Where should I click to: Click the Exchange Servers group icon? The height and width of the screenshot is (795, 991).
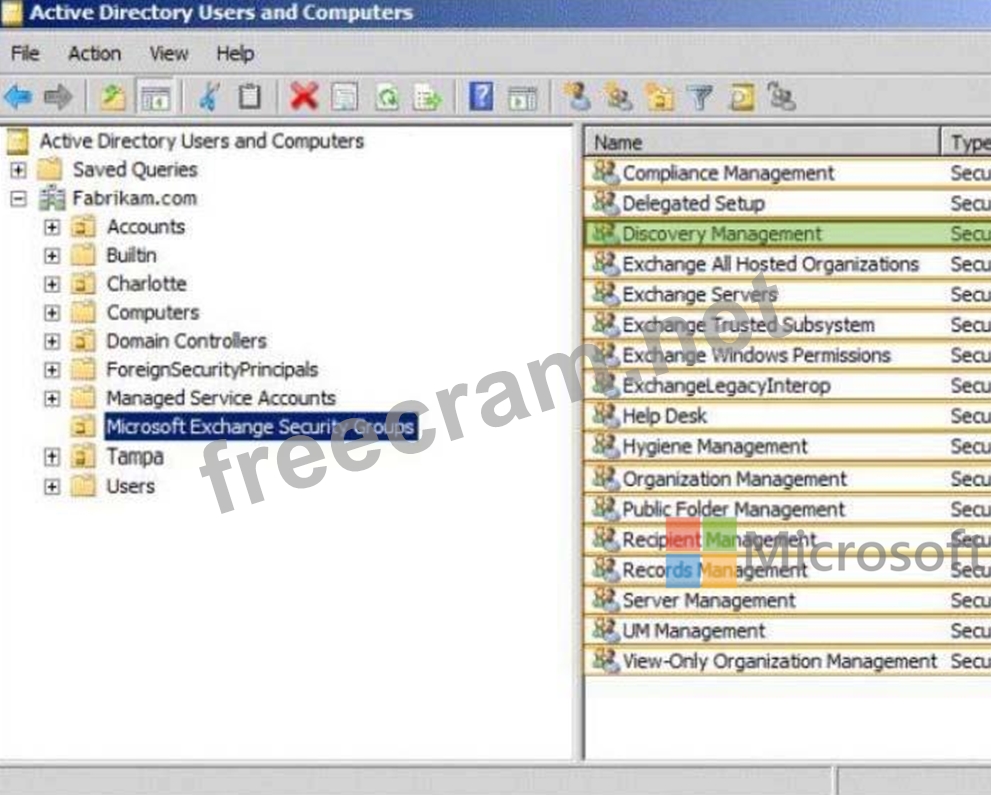(606, 294)
